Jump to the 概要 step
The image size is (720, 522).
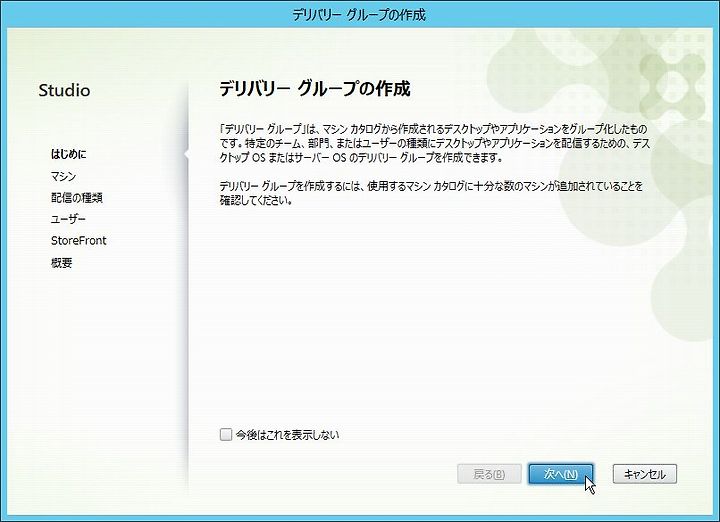tap(62, 263)
